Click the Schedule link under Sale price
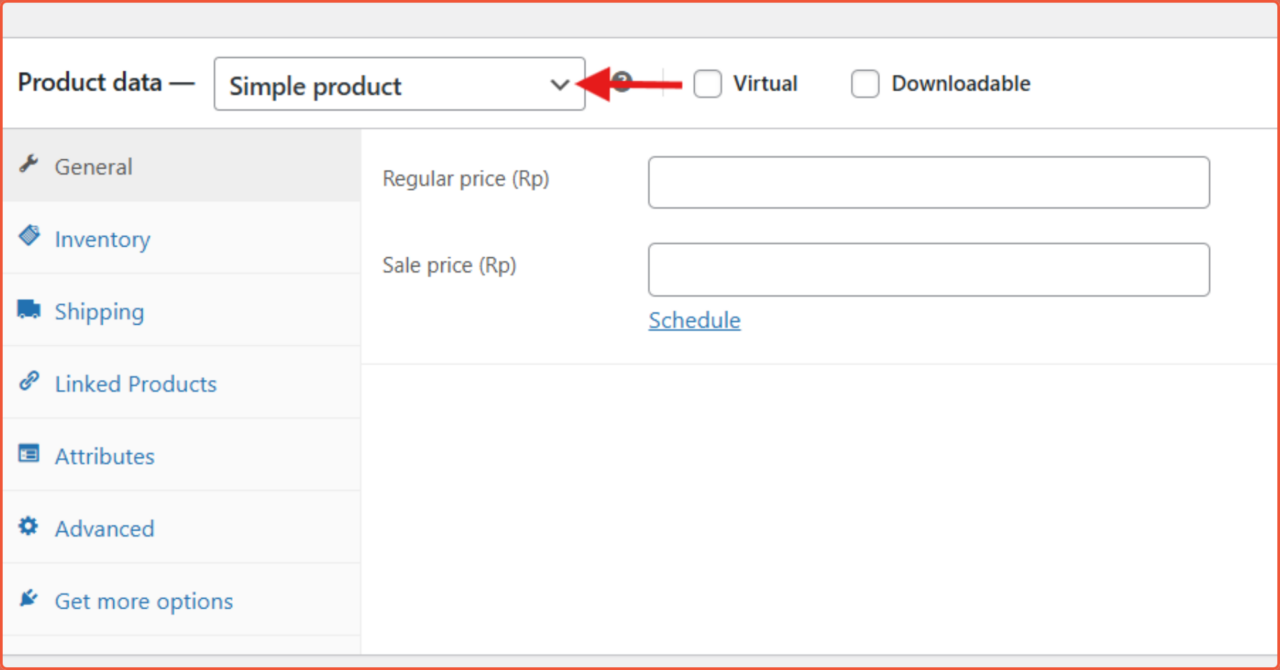The height and width of the screenshot is (670, 1280). 694,320
